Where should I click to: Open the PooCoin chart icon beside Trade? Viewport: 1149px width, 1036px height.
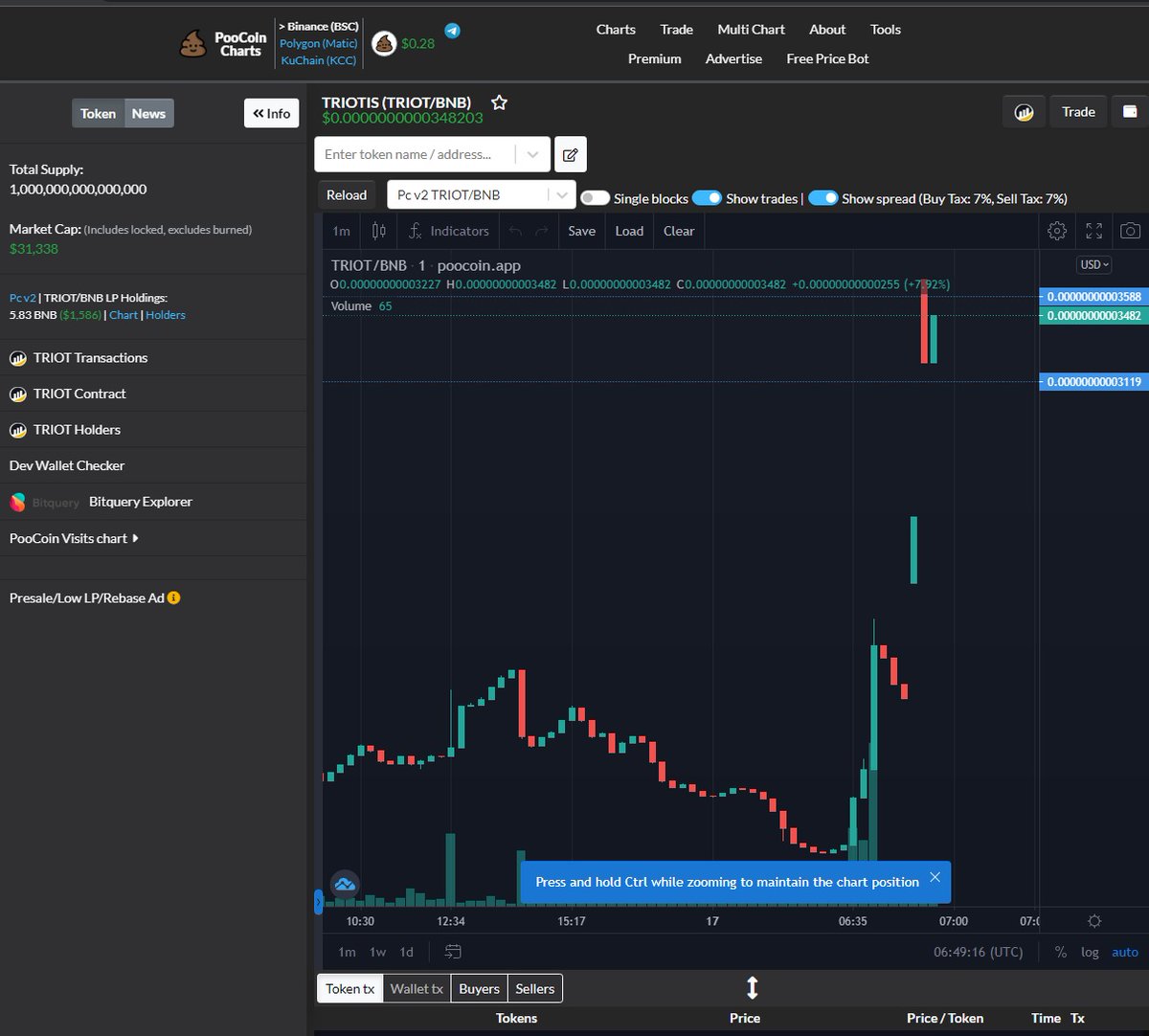click(x=1025, y=112)
